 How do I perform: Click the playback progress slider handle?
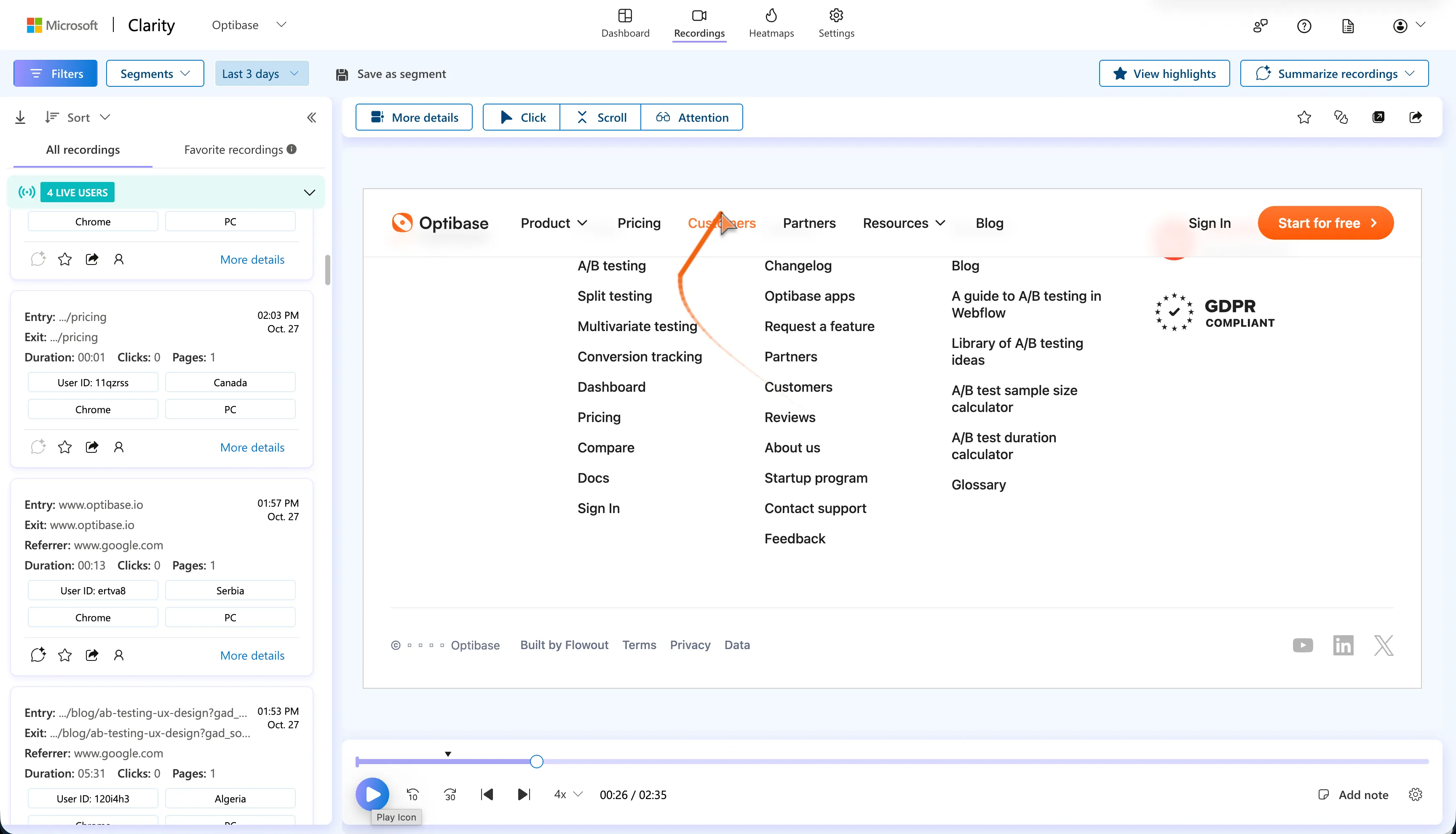(536, 761)
